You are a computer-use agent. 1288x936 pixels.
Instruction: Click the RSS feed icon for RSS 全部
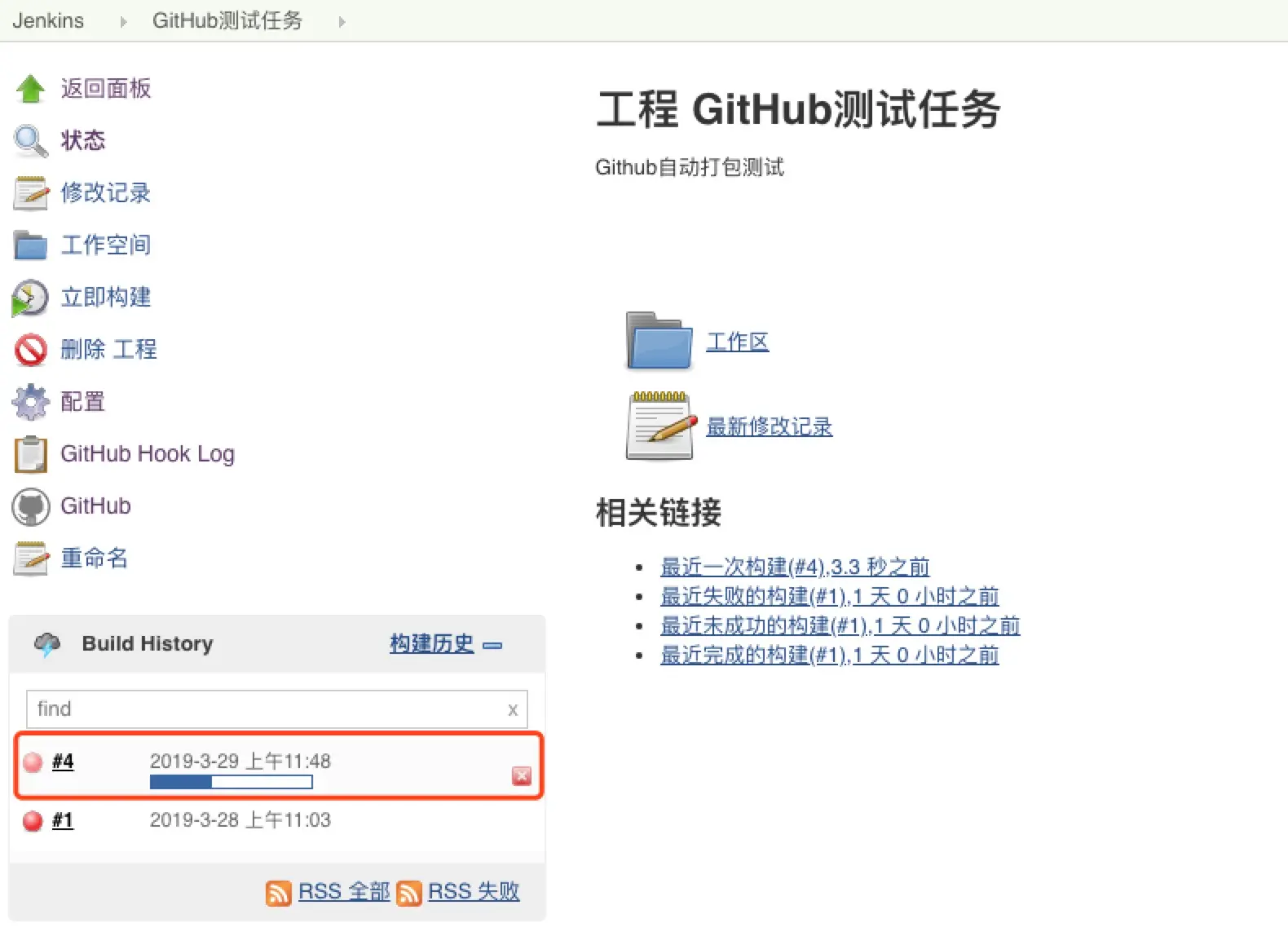coord(279,894)
